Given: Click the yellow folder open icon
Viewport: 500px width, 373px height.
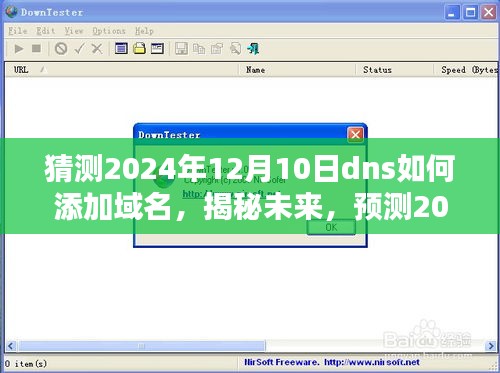Looking at the screenshot, I should (x=139, y=49).
